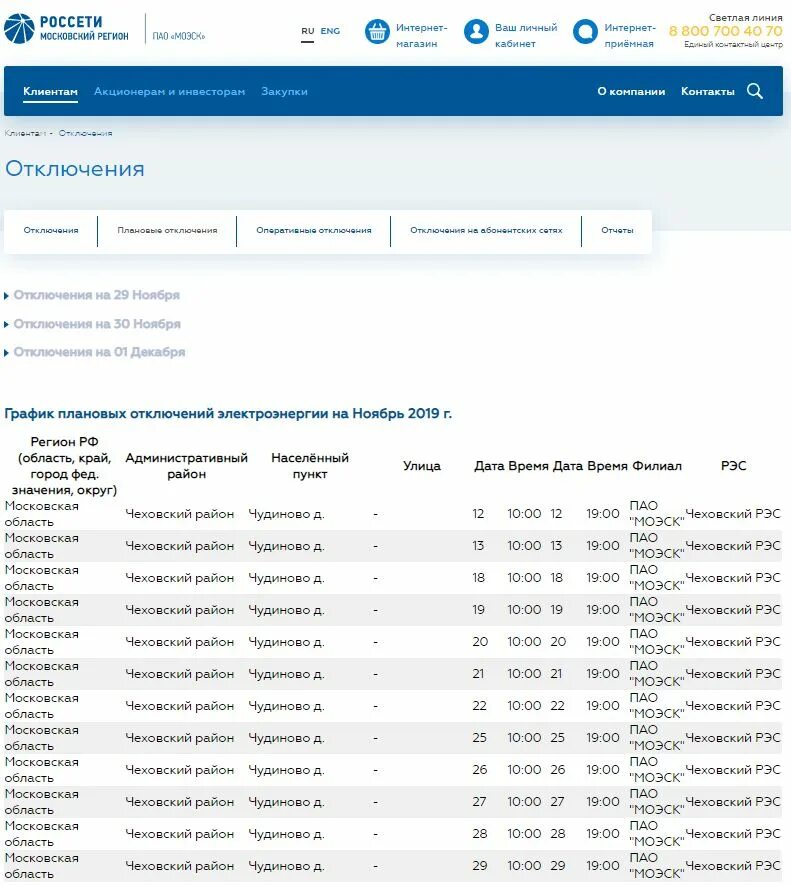
Task: Open the Клиентам menu item
Action: pyautogui.click(x=50, y=91)
